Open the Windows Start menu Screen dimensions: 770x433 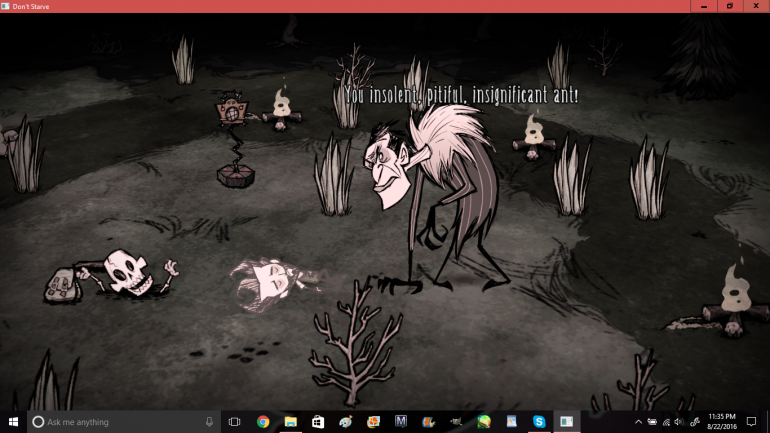coord(13,422)
